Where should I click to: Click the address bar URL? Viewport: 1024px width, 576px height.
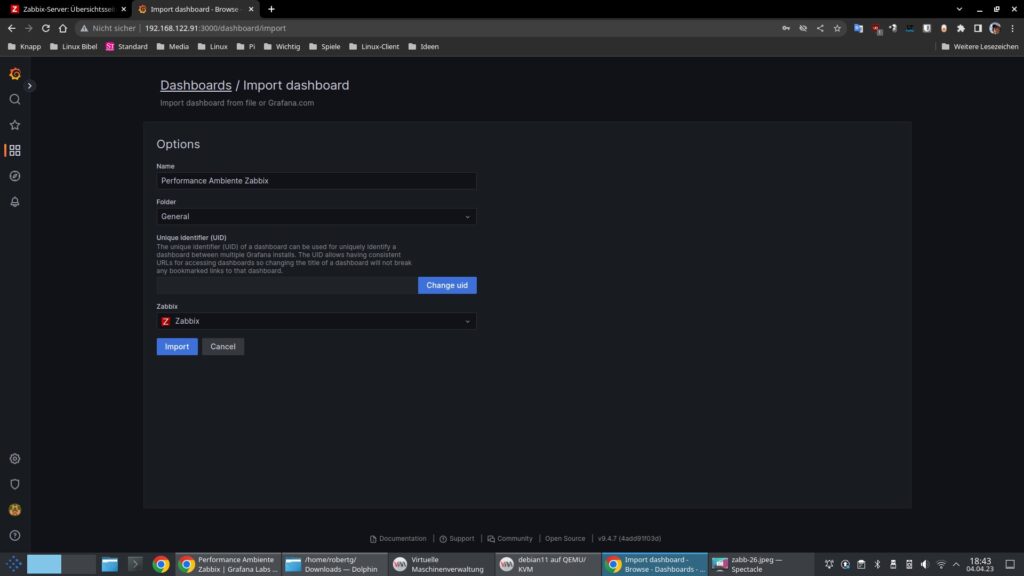(216, 28)
